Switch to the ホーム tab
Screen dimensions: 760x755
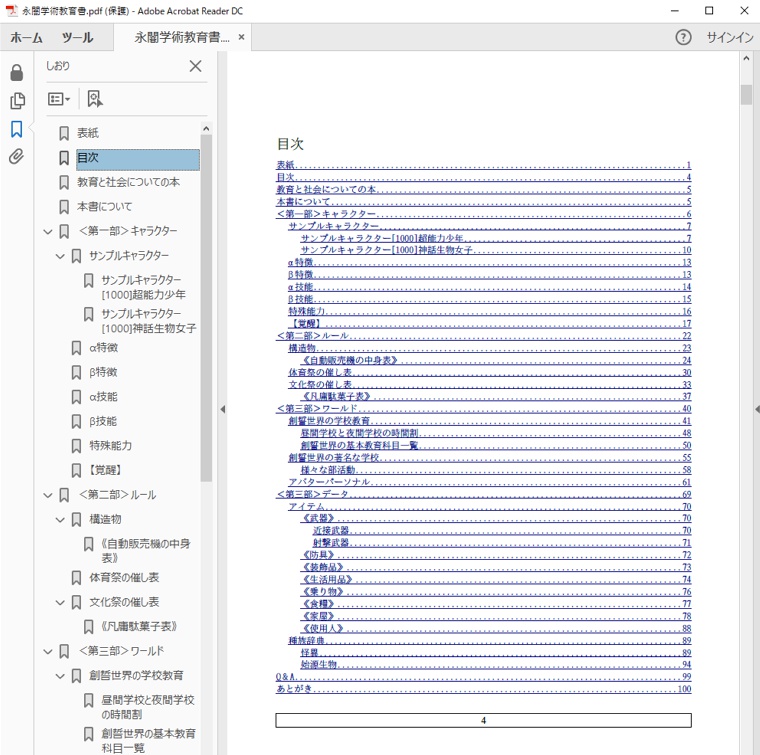26,37
